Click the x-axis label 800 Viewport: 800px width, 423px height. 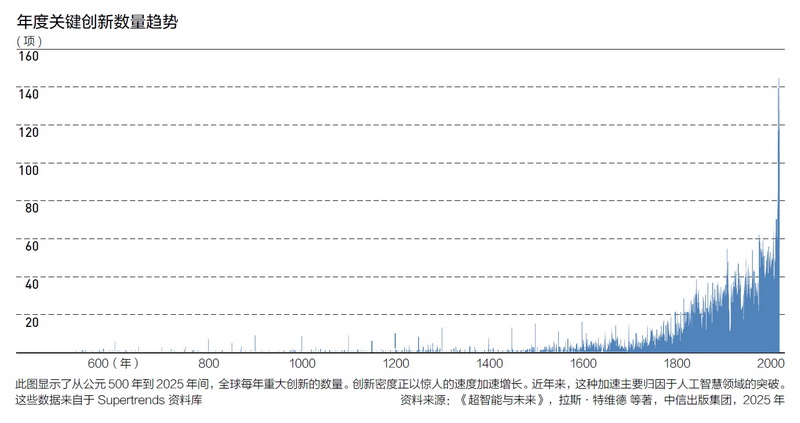coord(209,364)
